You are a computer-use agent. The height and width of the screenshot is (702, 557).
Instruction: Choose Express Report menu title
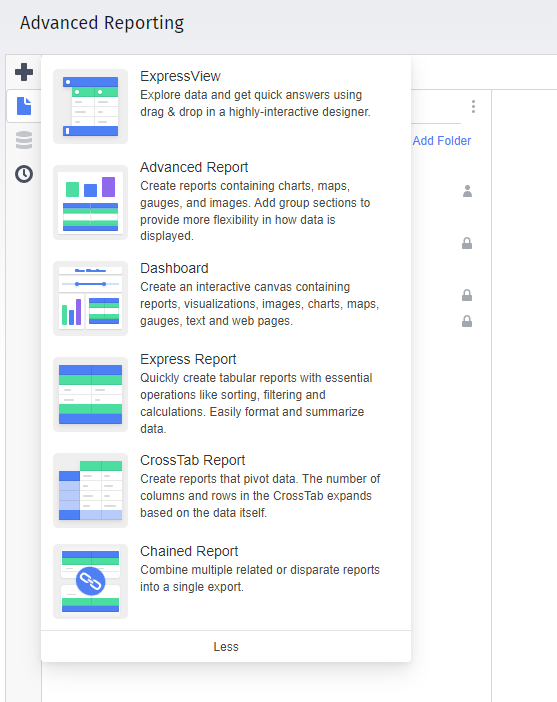188,359
